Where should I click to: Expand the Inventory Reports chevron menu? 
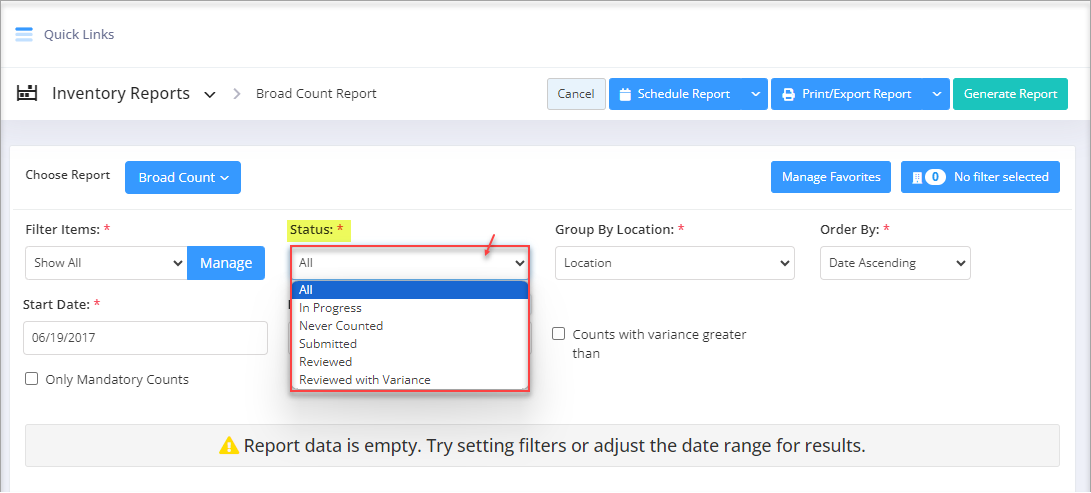[210, 95]
